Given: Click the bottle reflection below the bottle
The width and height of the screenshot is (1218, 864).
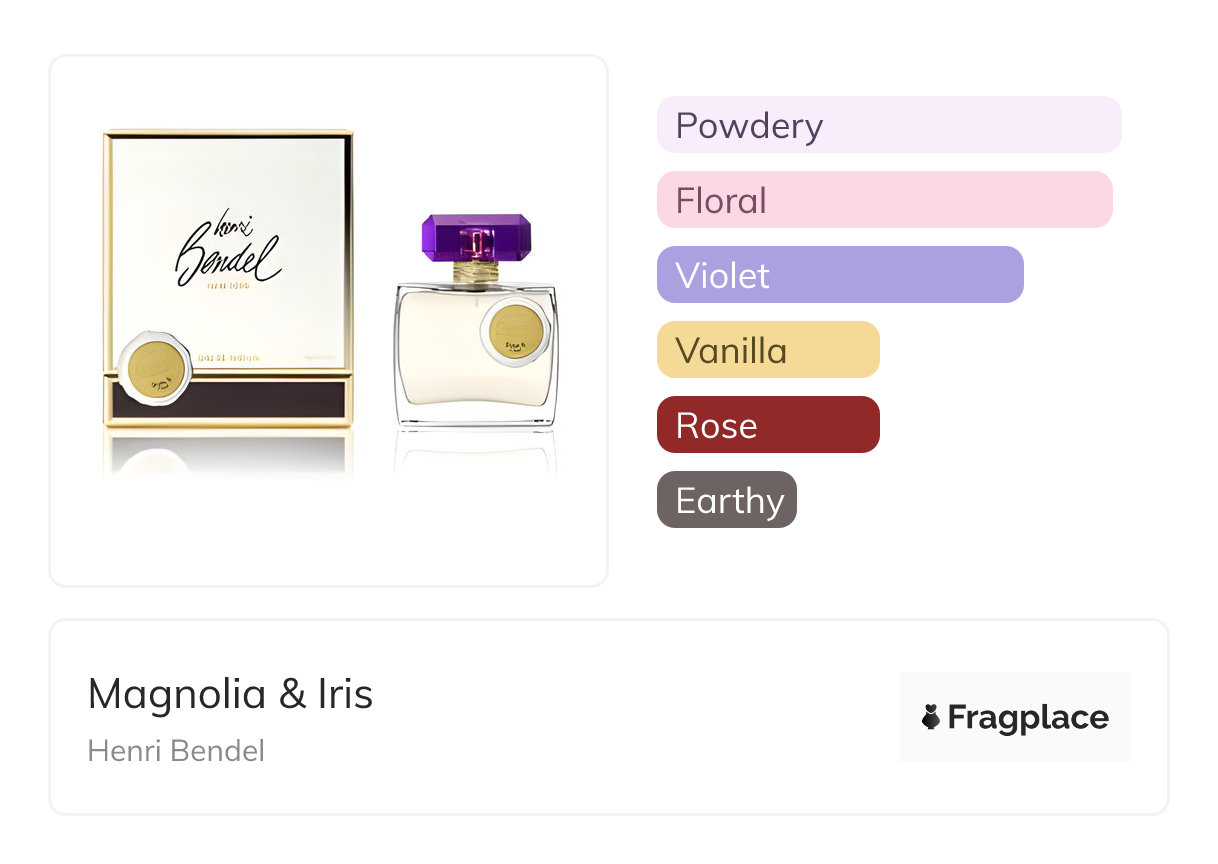Looking at the screenshot, I should click(475, 450).
